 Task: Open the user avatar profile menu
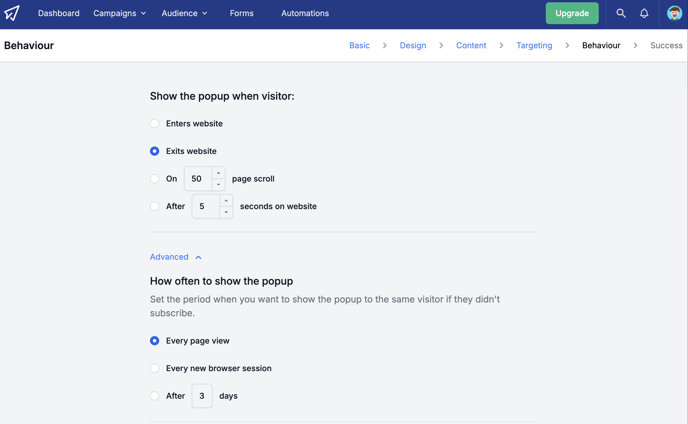coord(674,13)
